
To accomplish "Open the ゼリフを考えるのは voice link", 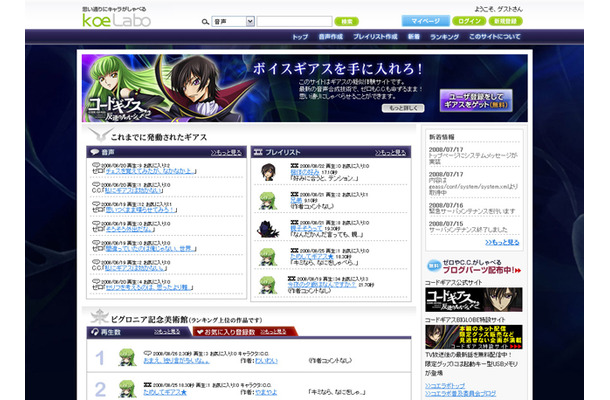I will [x=148, y=288].
